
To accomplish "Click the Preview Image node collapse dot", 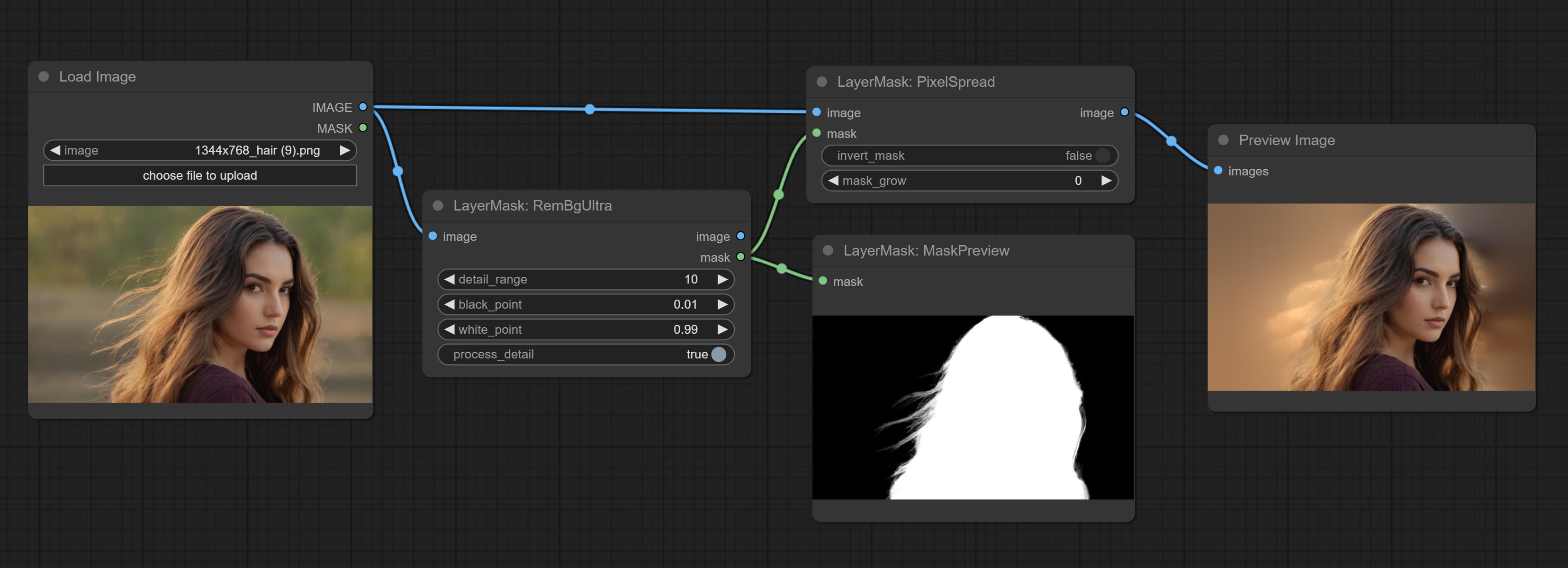I will [x=1224, y=140].
